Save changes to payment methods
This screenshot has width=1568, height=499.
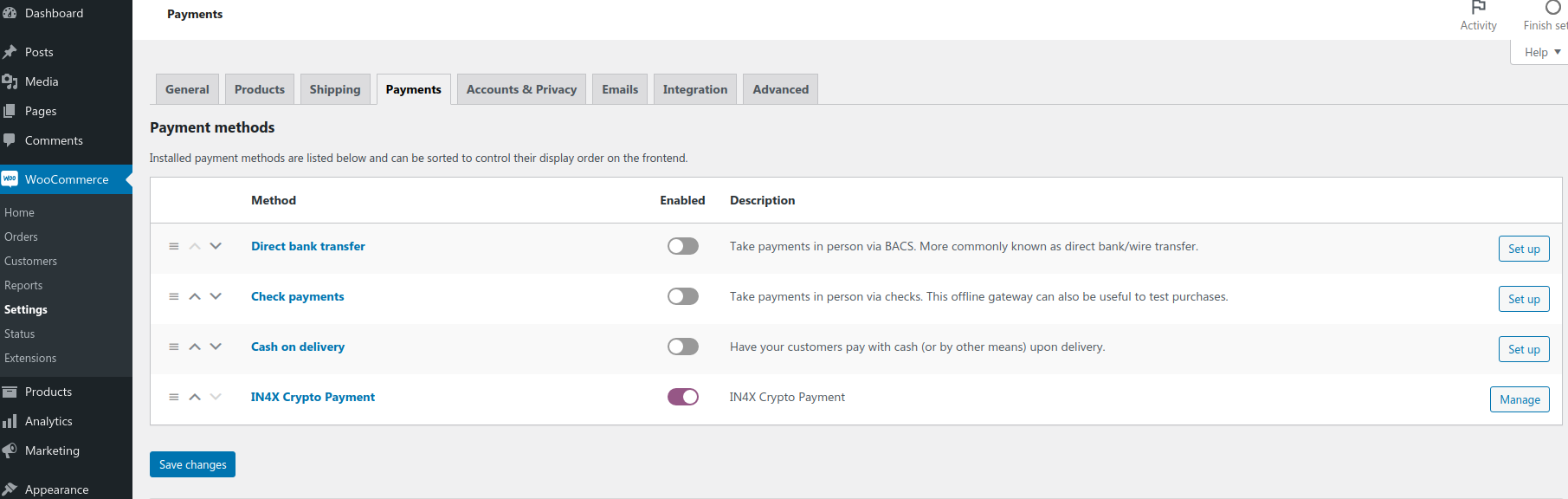click(x=192, y=464)
